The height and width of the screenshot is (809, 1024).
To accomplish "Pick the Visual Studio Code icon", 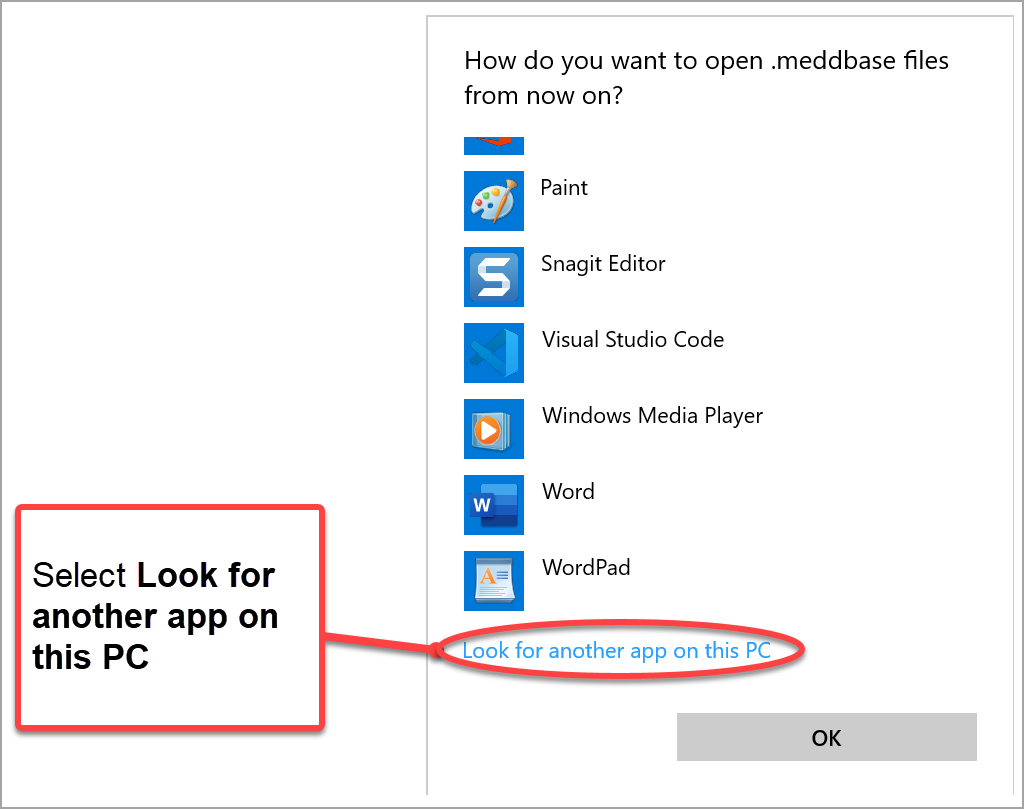I will [494, 353].
